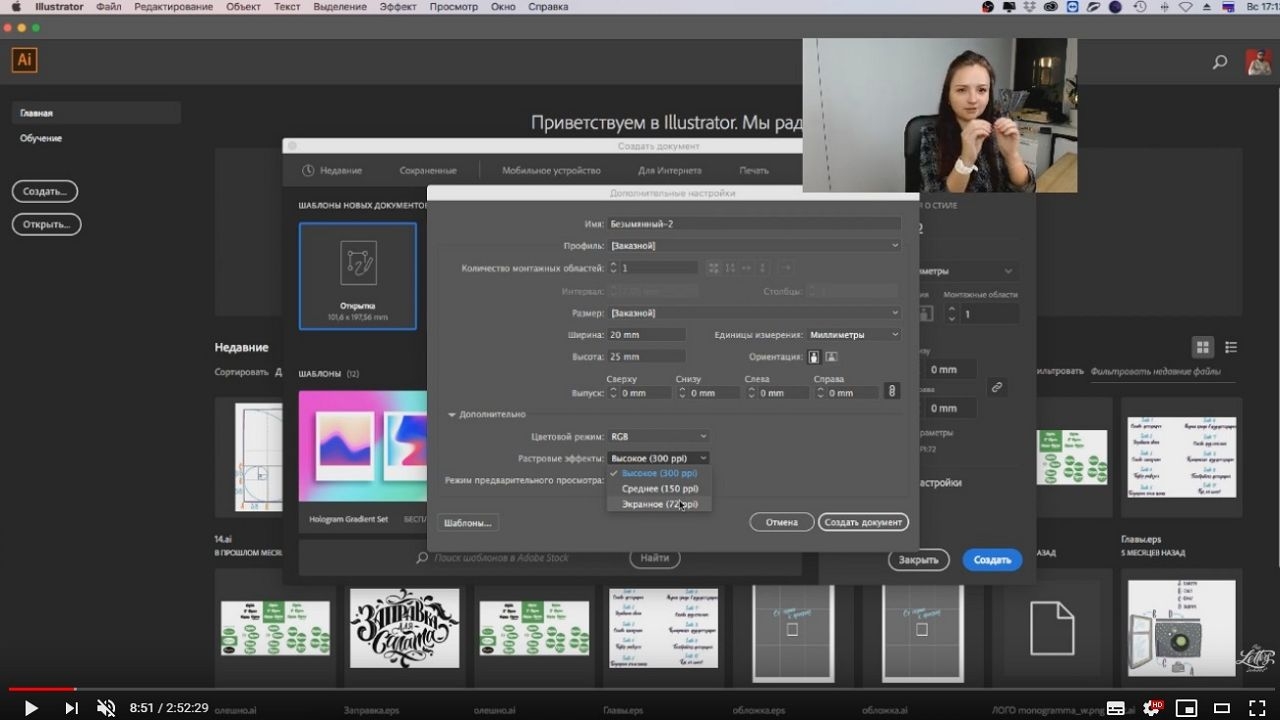
Task: Open the Профиль dropdown
Action: coord(755,245)
